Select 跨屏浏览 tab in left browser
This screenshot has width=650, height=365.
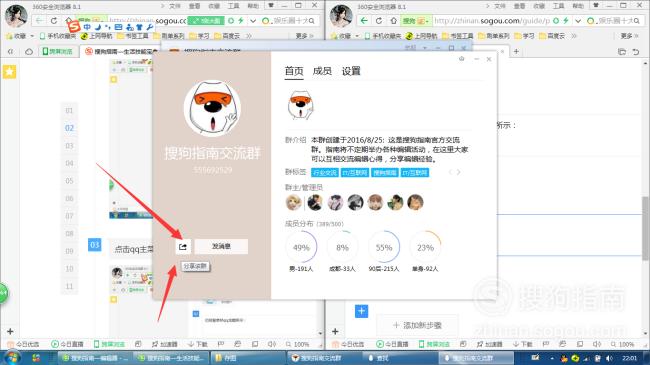point(58,51)
